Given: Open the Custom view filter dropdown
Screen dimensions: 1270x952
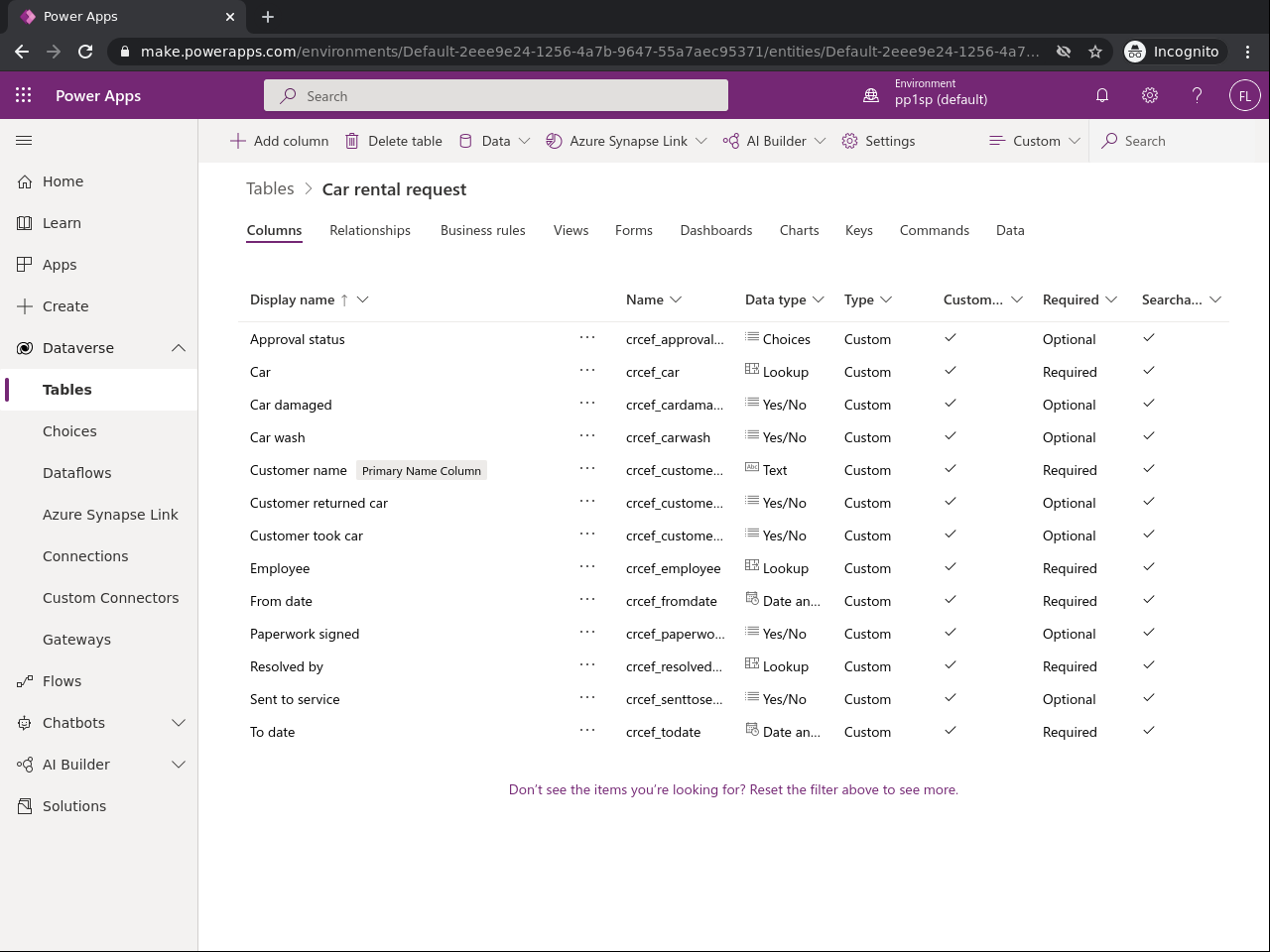Looking at the screenshot, I should pos(1035,141).
